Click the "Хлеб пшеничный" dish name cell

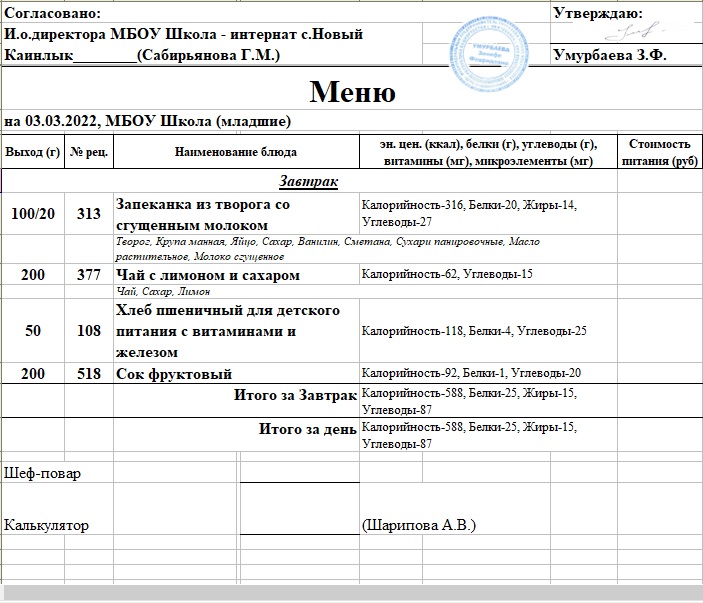pos(230,331)
